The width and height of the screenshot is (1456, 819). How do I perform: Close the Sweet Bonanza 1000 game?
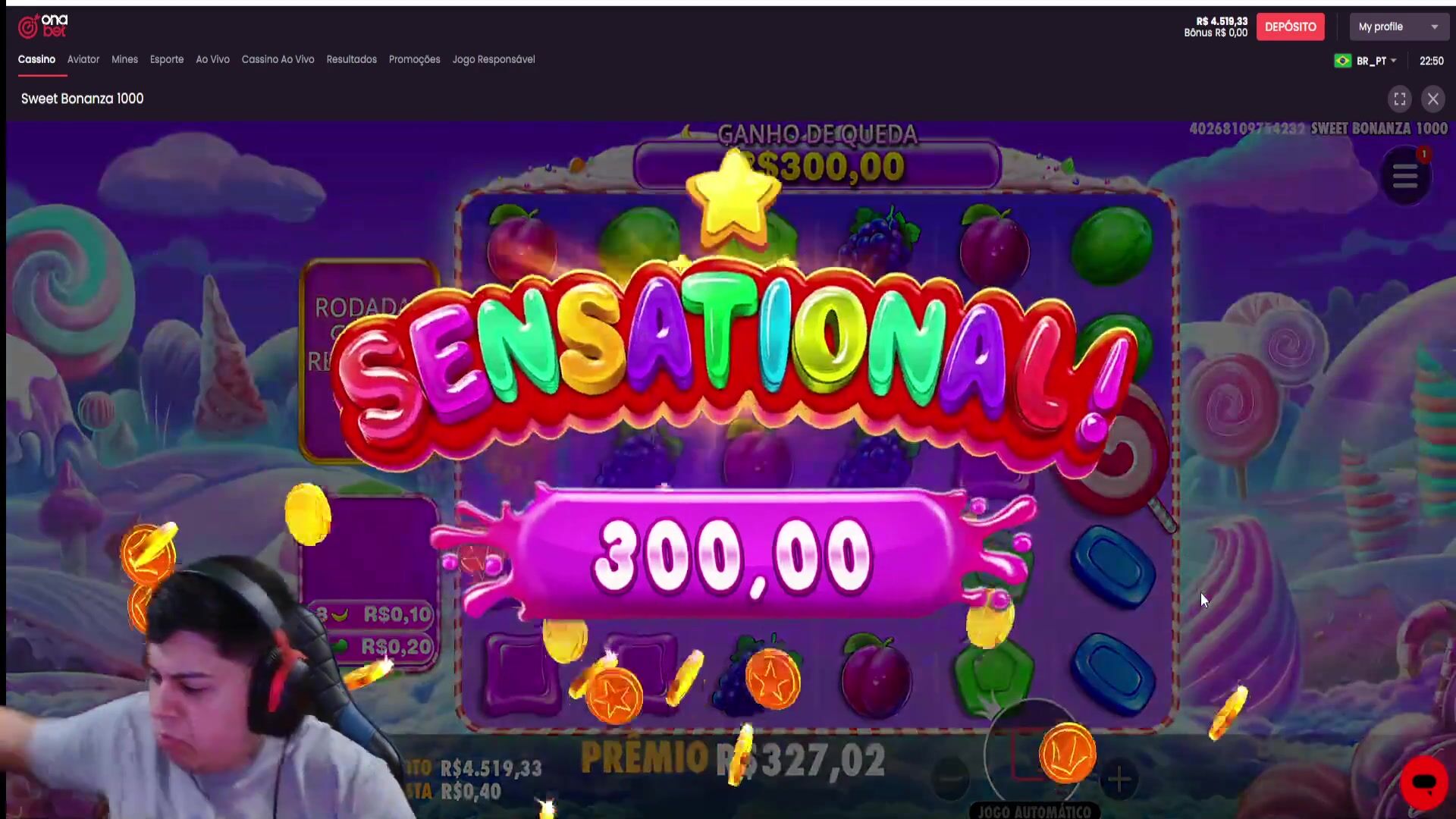[x=1433, y=99]
